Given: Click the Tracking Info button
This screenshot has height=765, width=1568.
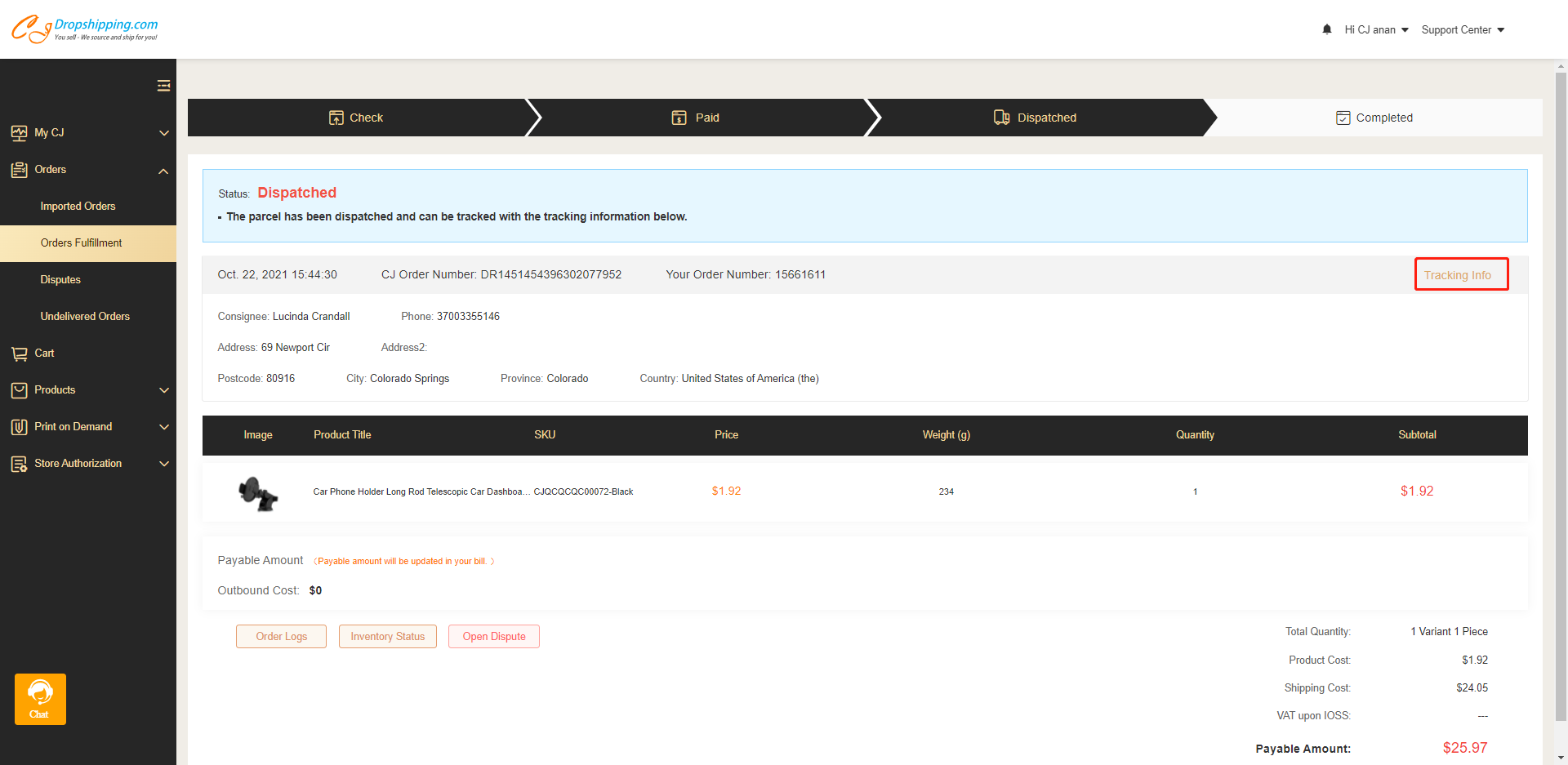Looking at the screenshot, I should point(1460,275).
